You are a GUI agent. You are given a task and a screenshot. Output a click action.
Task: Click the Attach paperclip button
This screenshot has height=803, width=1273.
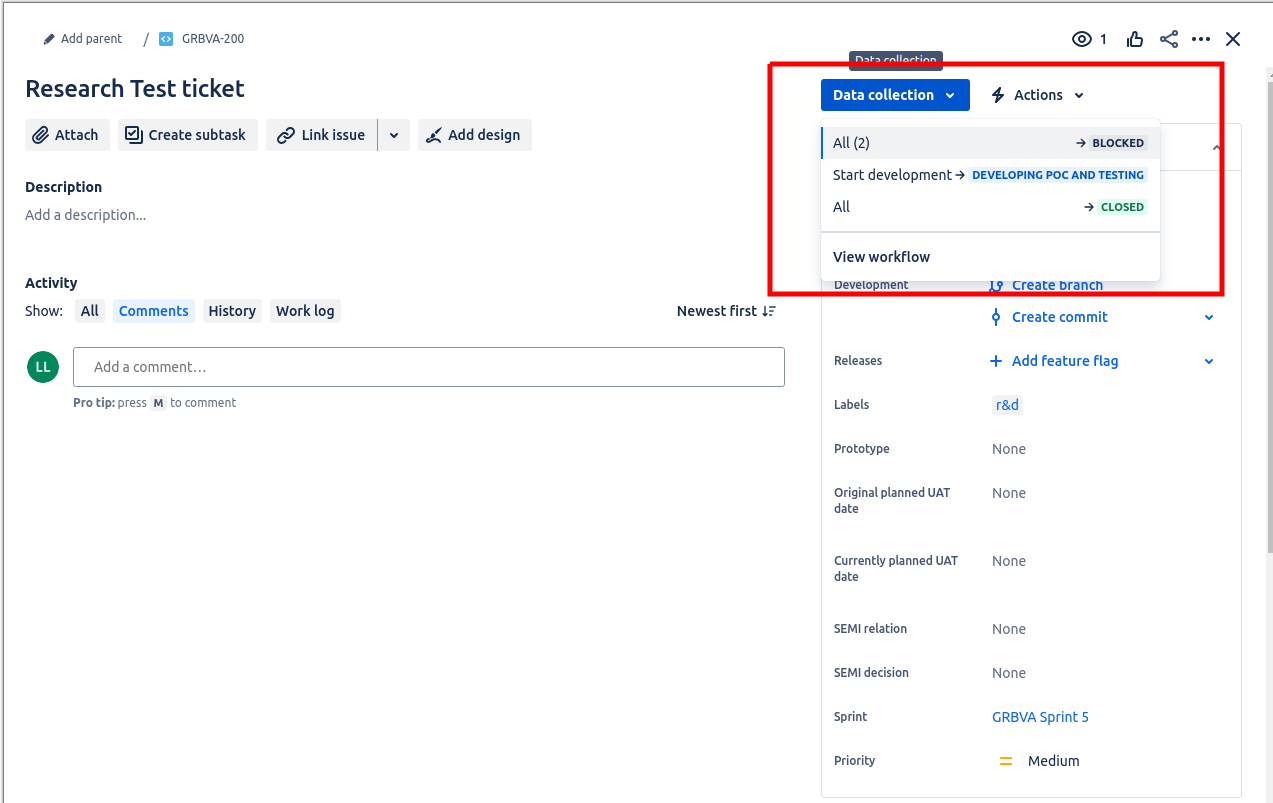pyautogui.click(x=67, y=135)
